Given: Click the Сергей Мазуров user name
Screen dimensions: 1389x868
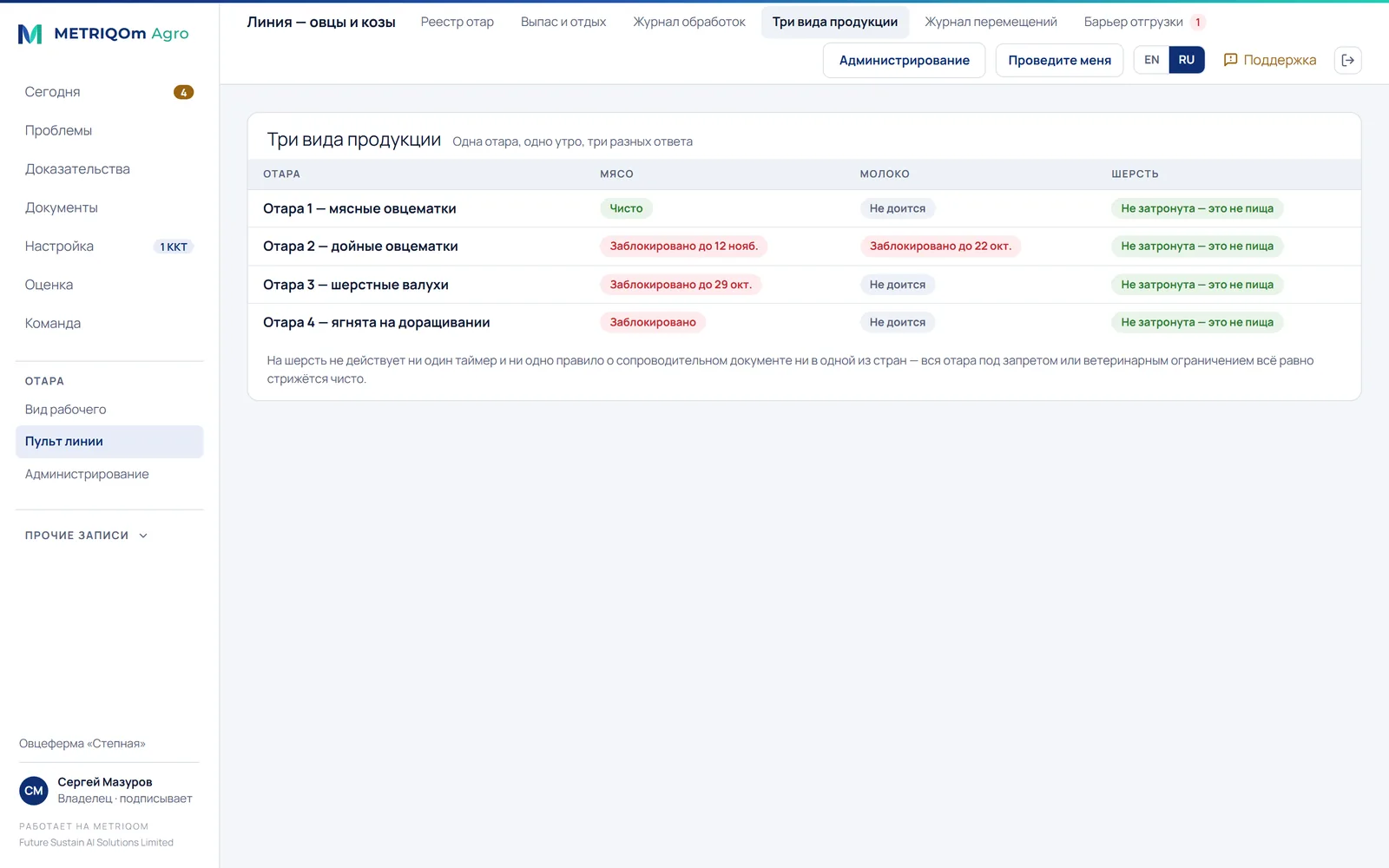Looking at the screenshot, I should coord(105,782).
